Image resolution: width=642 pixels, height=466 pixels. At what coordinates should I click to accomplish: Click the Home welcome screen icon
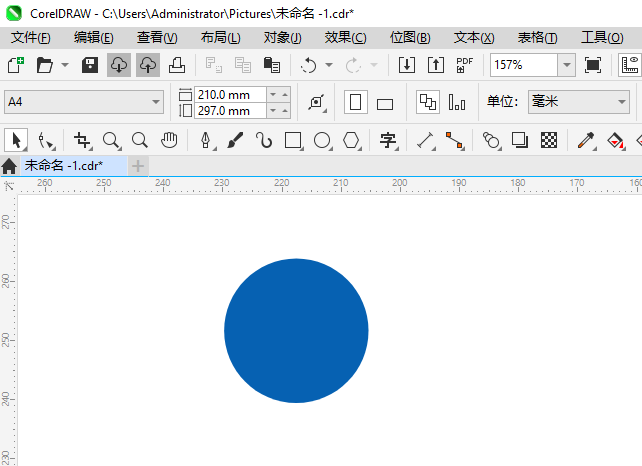9,166
